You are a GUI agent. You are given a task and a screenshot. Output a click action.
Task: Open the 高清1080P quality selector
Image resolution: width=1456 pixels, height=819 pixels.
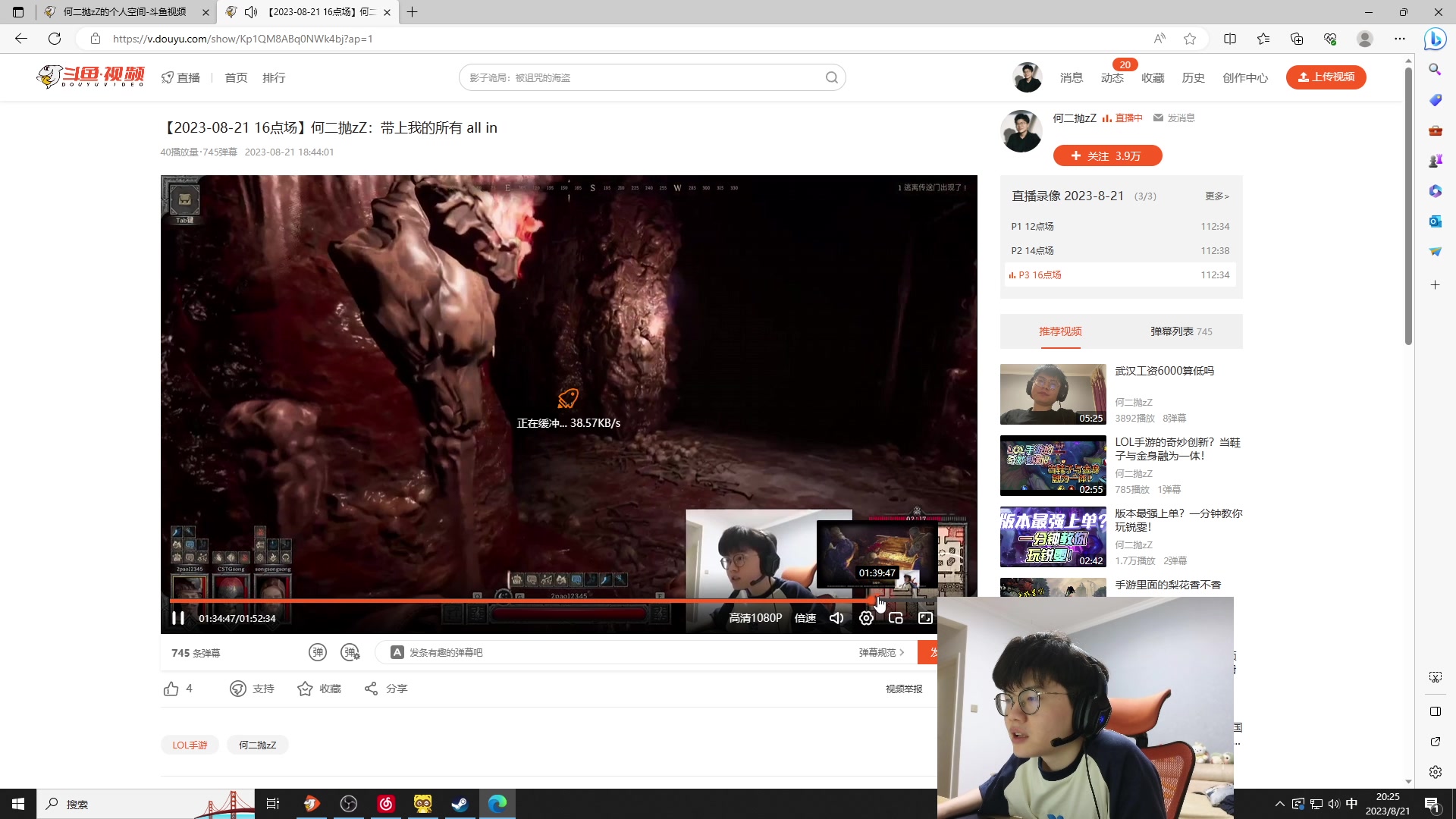click(x=755, y=618)
